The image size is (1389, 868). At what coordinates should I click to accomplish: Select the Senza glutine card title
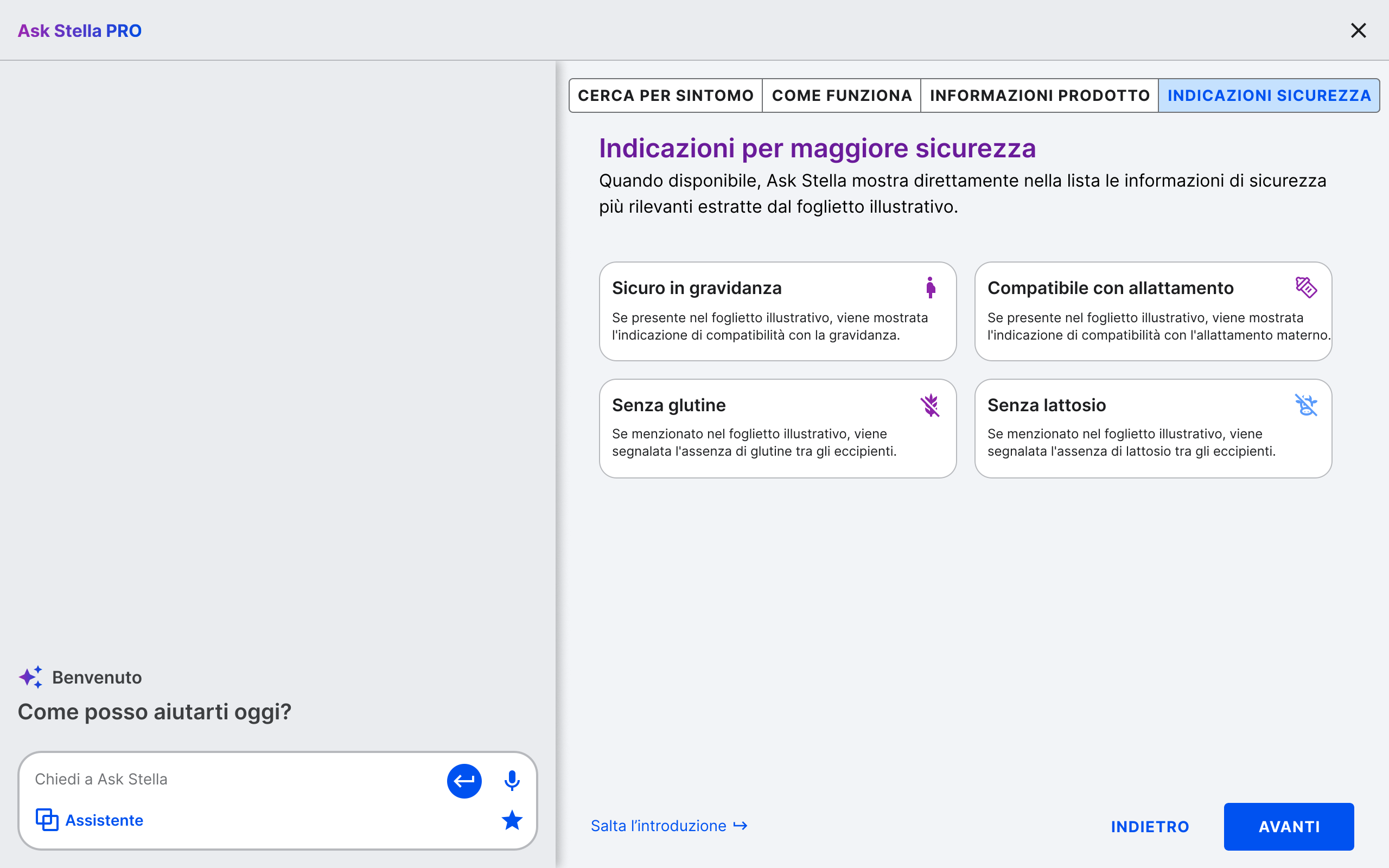point(668,405)
